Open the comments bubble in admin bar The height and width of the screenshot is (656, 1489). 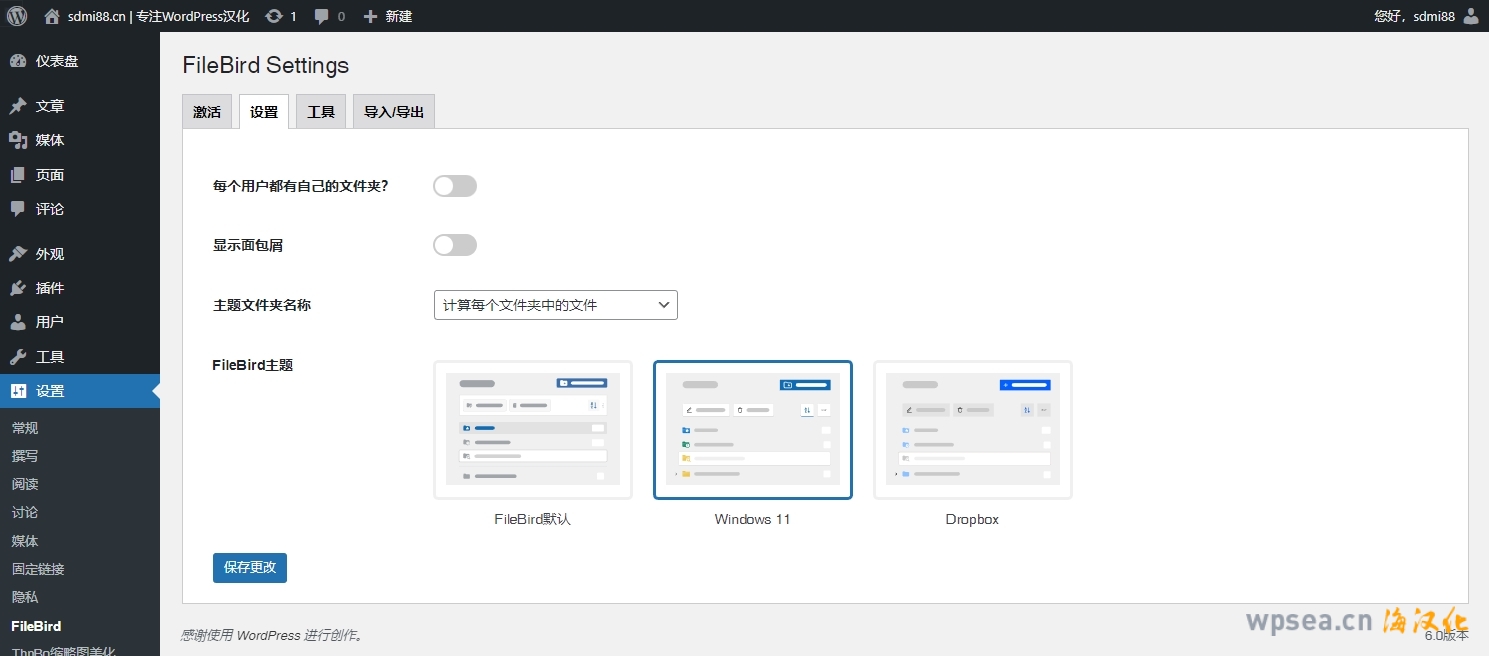[x=321, y=16]
